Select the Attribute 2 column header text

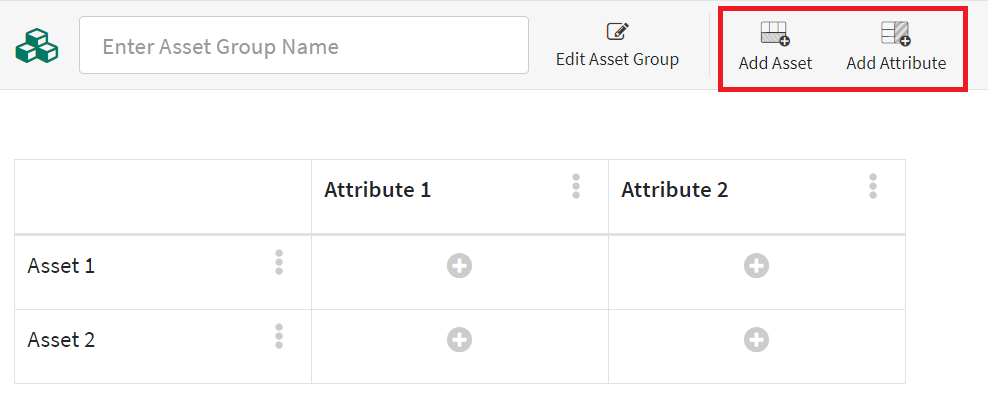coord(674,190)
